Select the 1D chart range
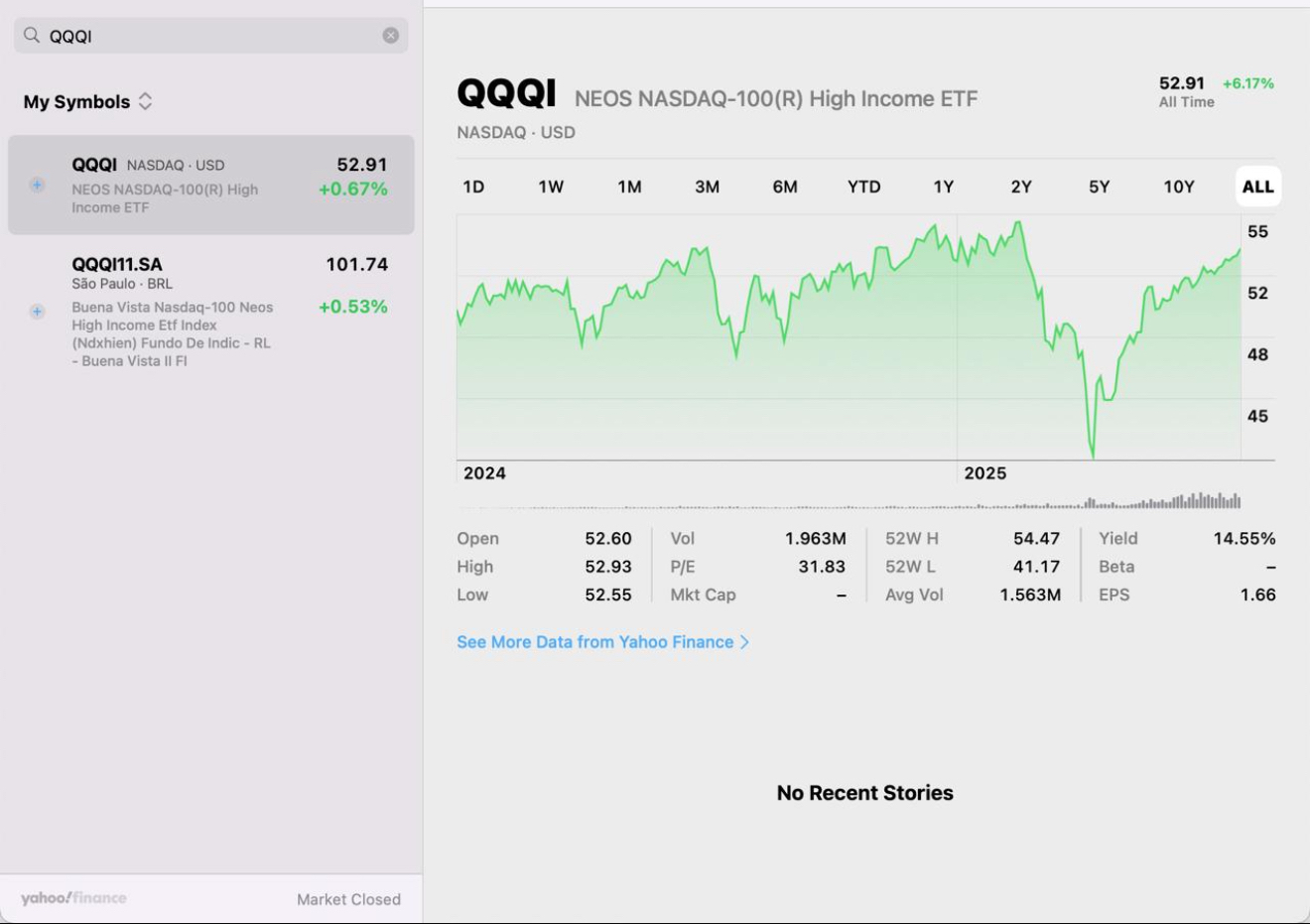The width and height of the screenshot is (1310, 924). [473, 187]
